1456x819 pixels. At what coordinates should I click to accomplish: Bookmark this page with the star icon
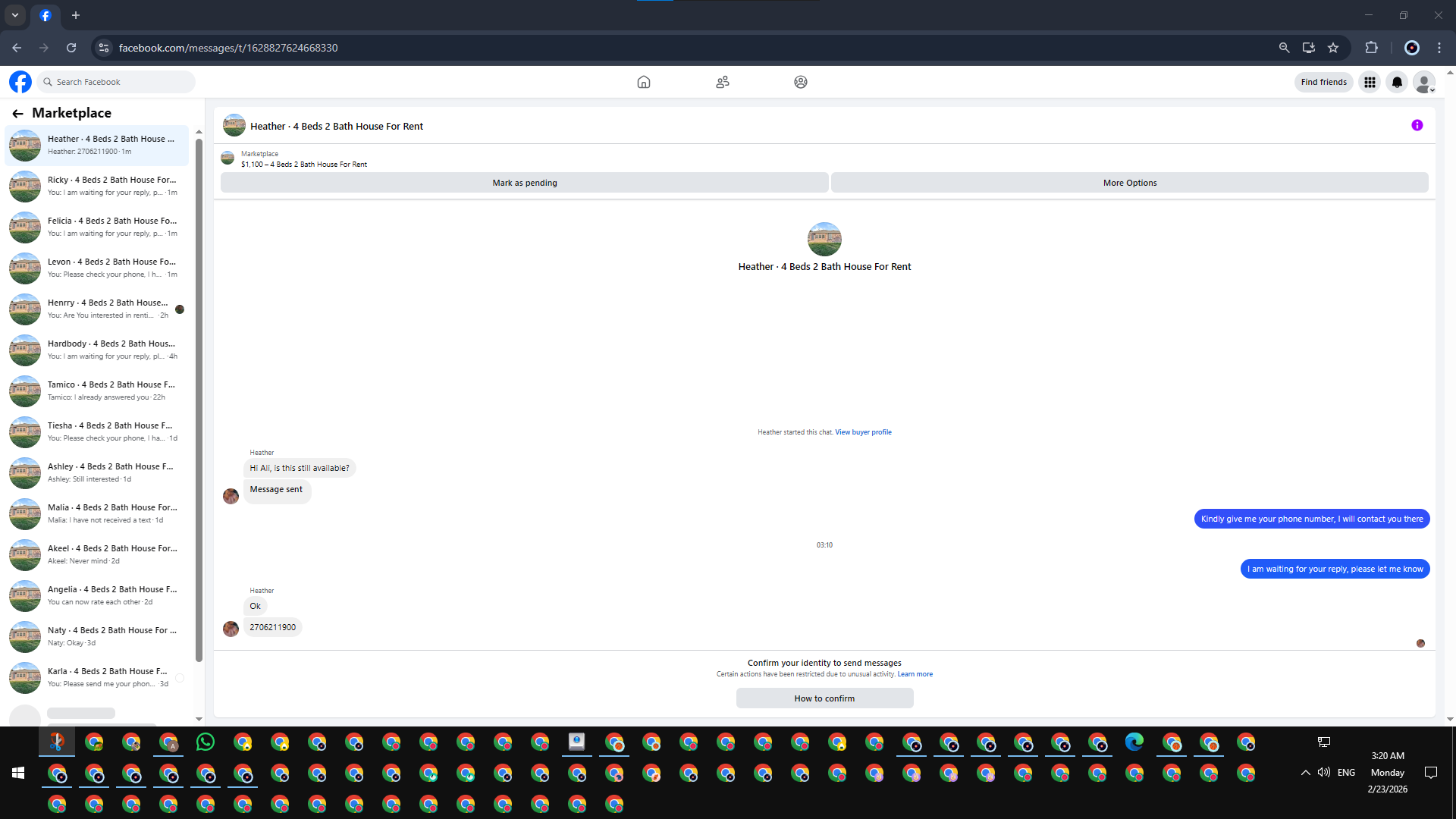click(1333, 48)
